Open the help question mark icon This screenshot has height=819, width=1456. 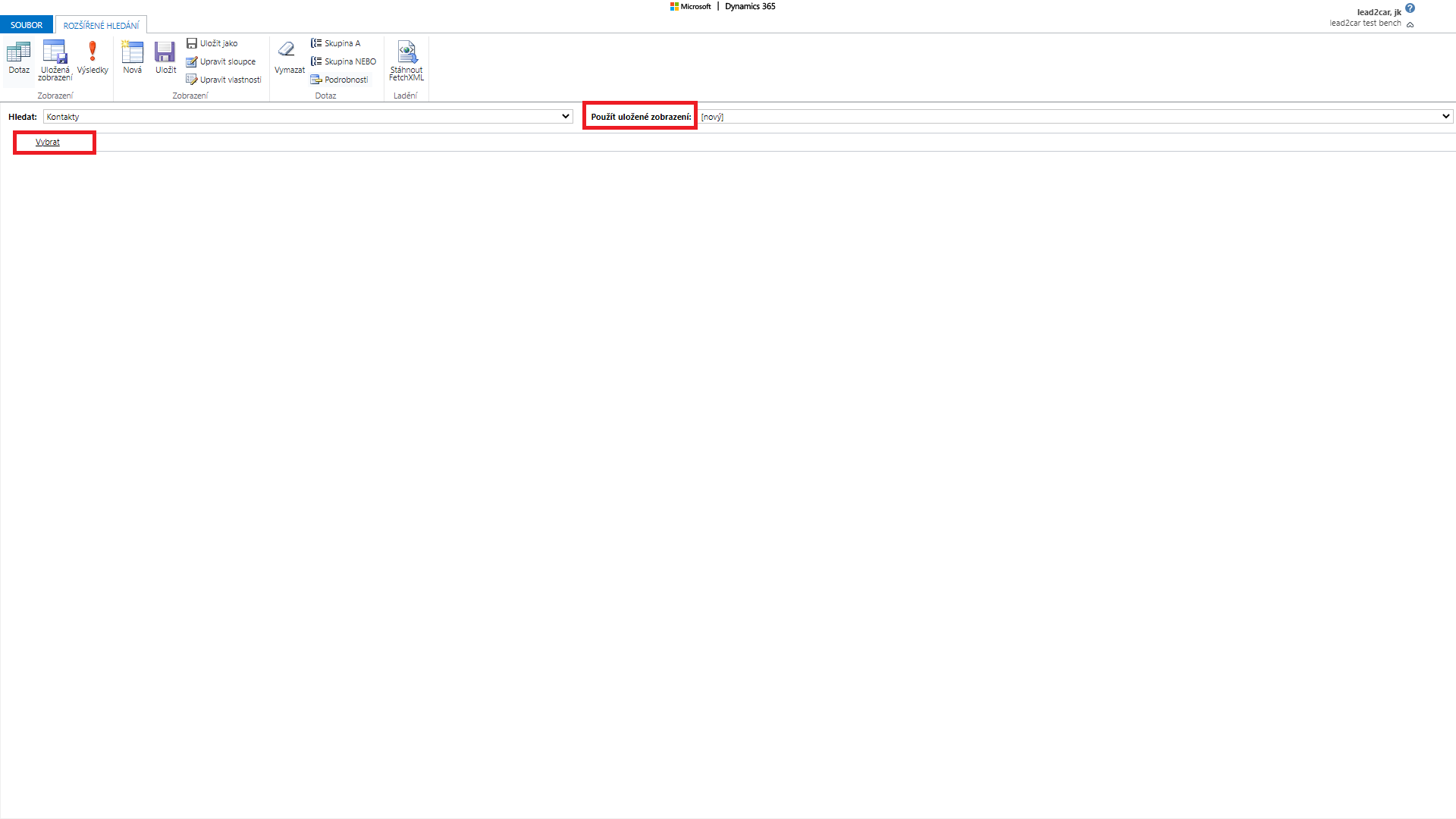1410,8
